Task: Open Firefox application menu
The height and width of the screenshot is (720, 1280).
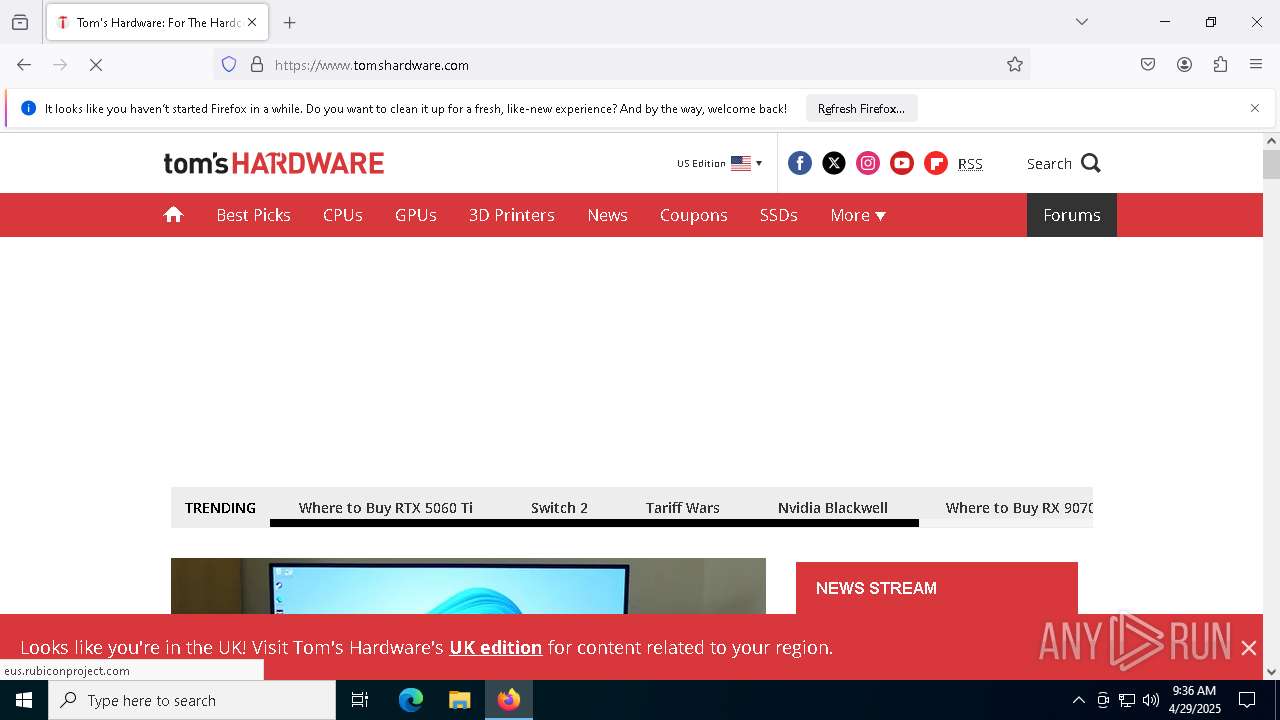Action: (1256, 65)
